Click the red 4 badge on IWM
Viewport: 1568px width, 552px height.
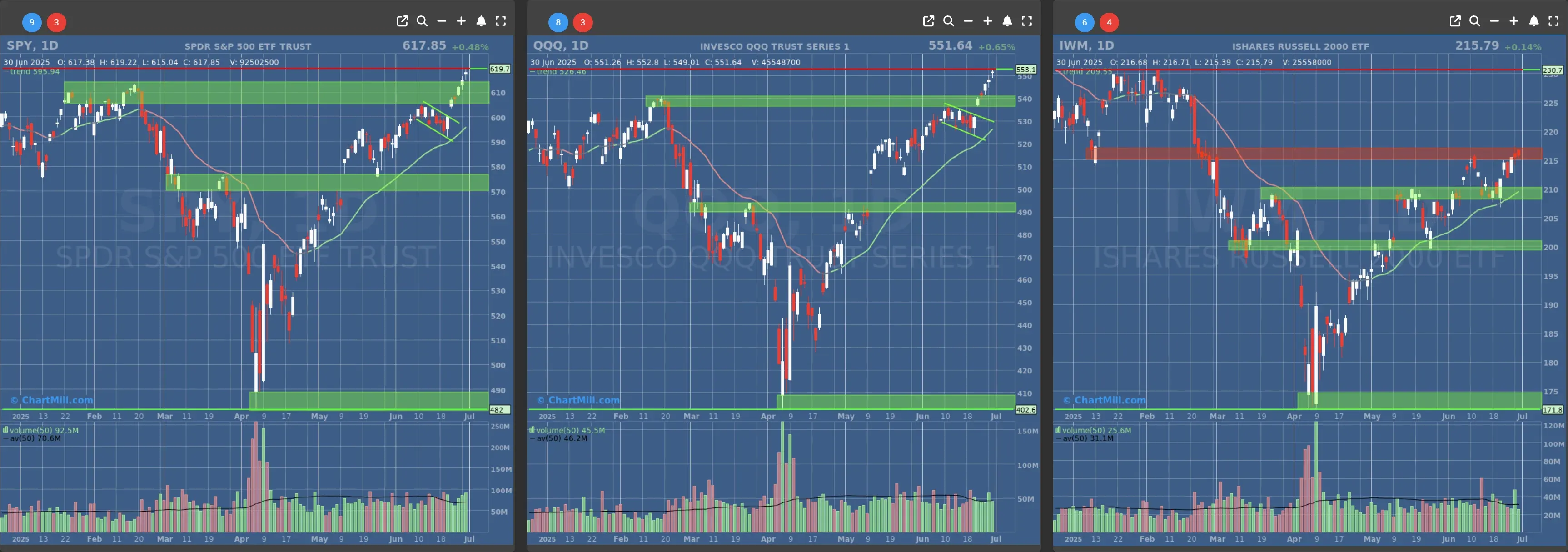[x=1109, y=23]
